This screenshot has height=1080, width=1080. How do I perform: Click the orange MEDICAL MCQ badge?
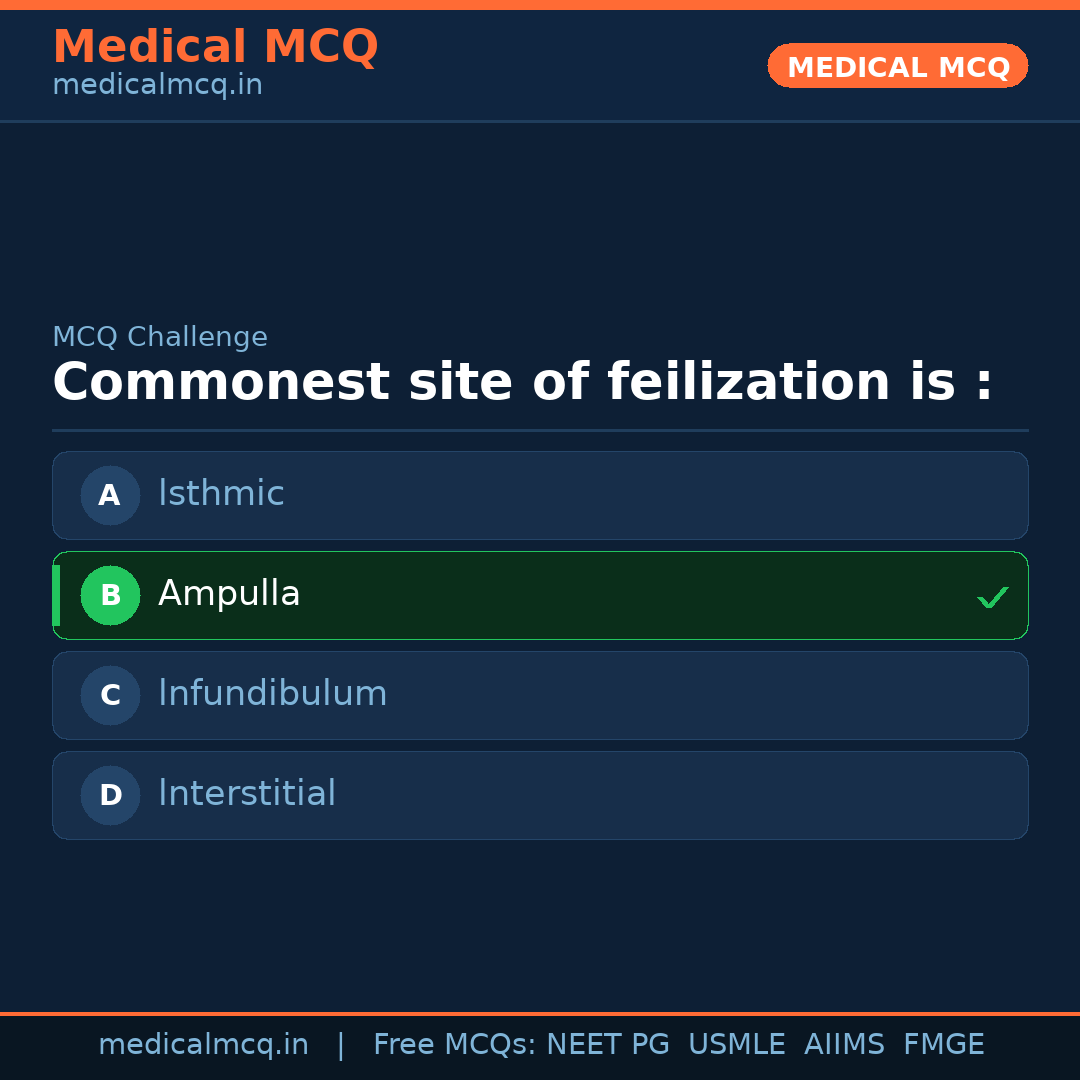pos(897,66)
